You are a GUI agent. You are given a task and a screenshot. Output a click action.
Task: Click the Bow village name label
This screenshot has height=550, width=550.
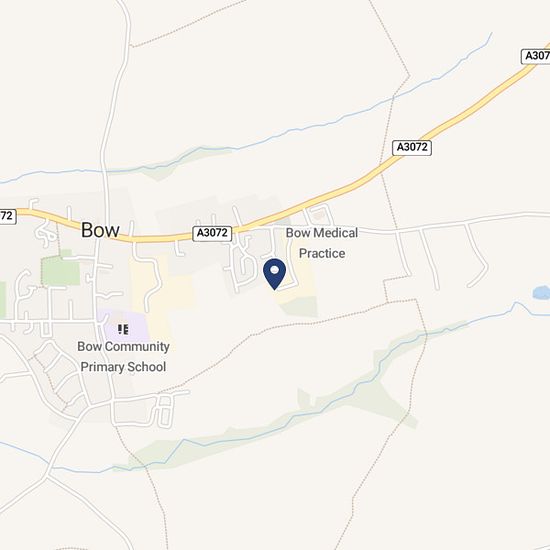tap(100, 230)
